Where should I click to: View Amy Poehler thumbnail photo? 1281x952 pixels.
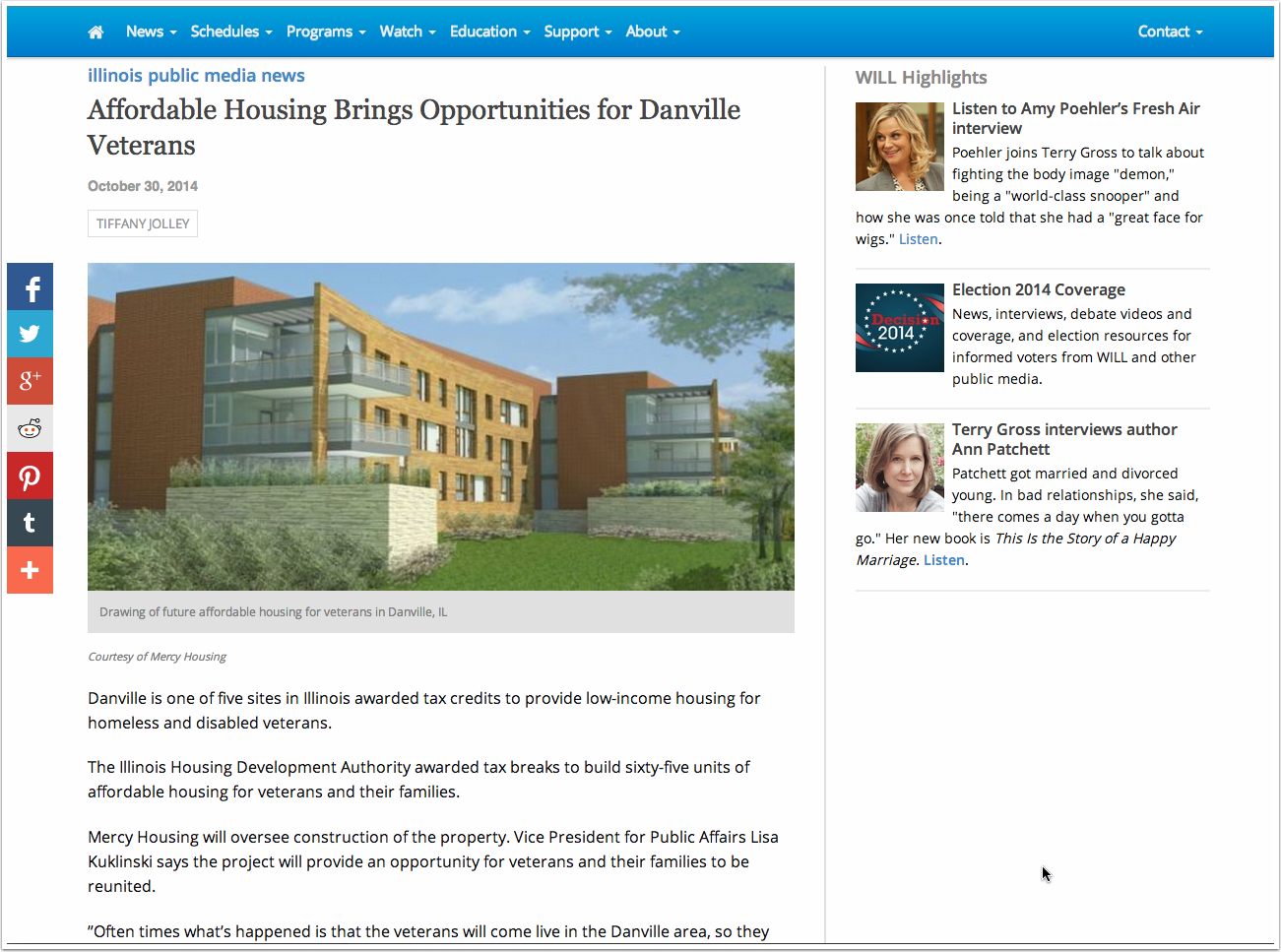(x=900, y=147)
